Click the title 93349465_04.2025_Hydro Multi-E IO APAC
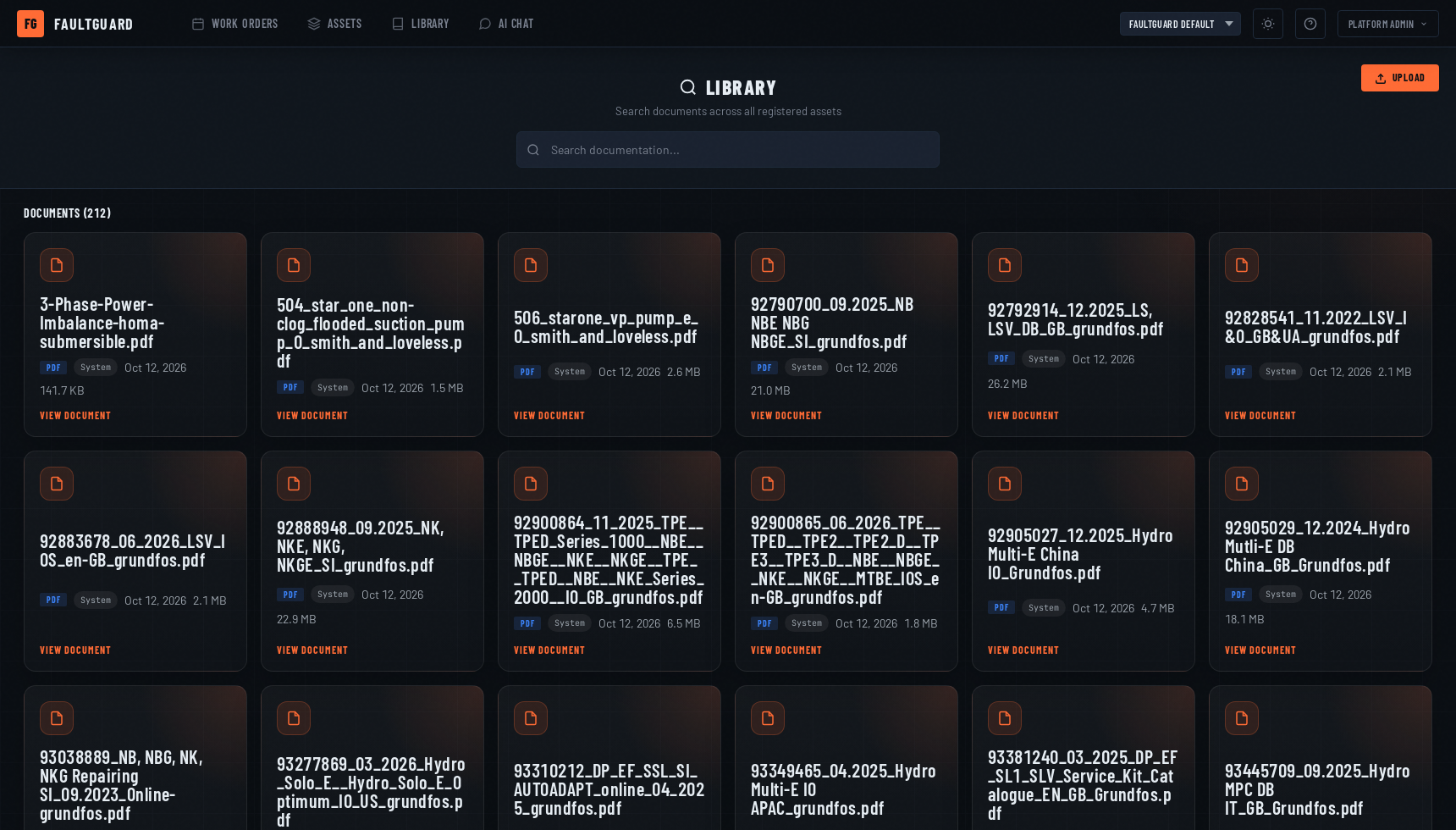The image size is (1456, 830). tap(843, 789)
